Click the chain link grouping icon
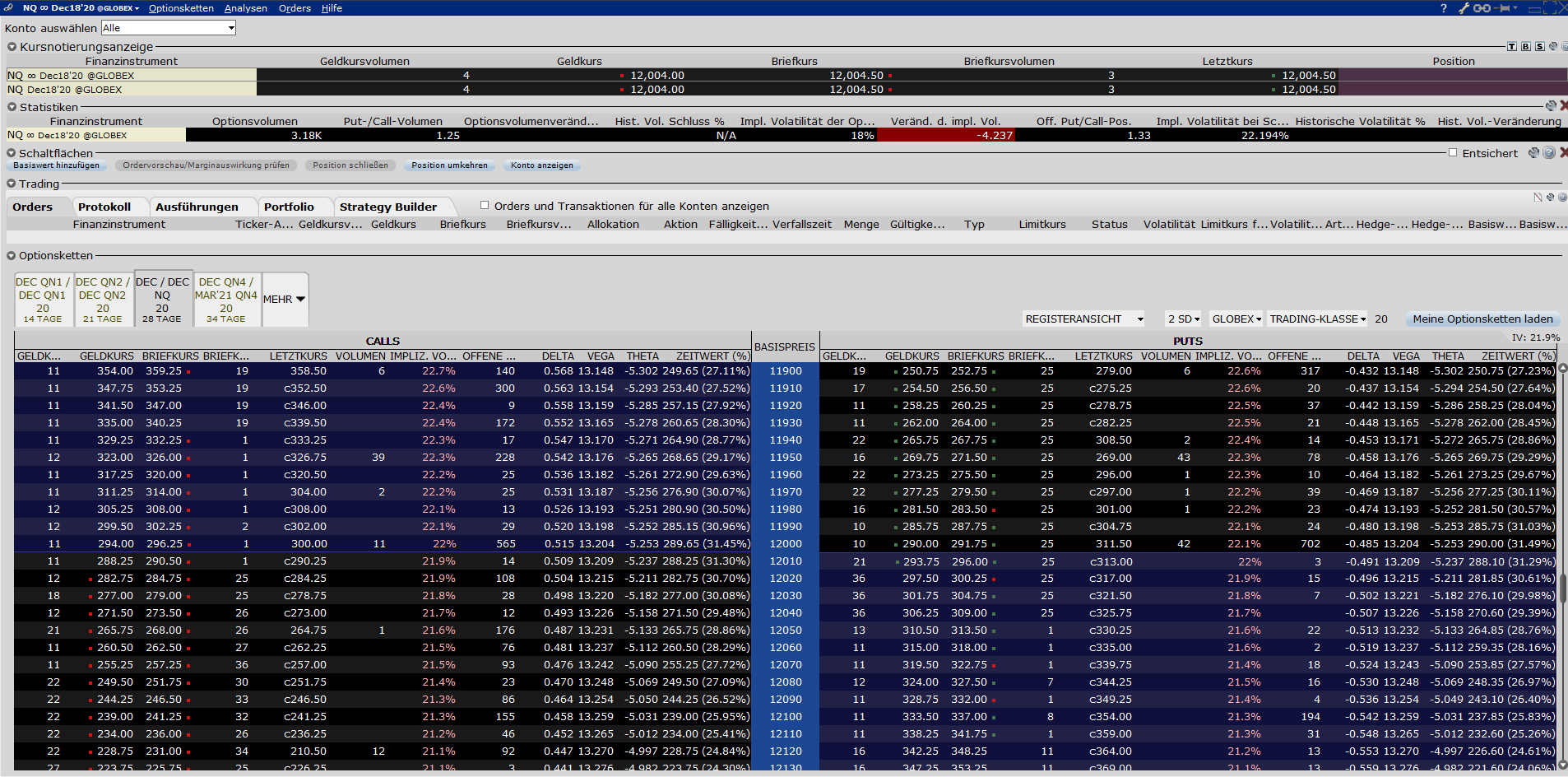Image resolution: width=1568 pixels, height=777 pixels. coord(1482,8)
